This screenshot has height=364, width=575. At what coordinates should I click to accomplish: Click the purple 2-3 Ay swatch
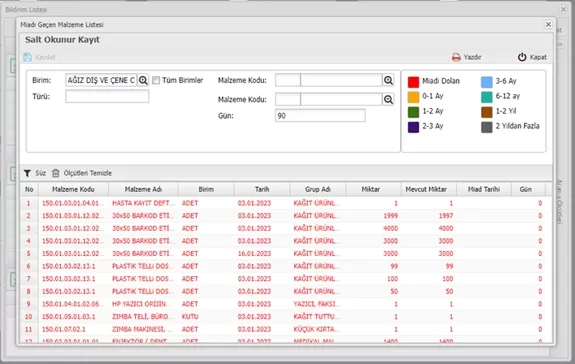(x=413, y=127)
